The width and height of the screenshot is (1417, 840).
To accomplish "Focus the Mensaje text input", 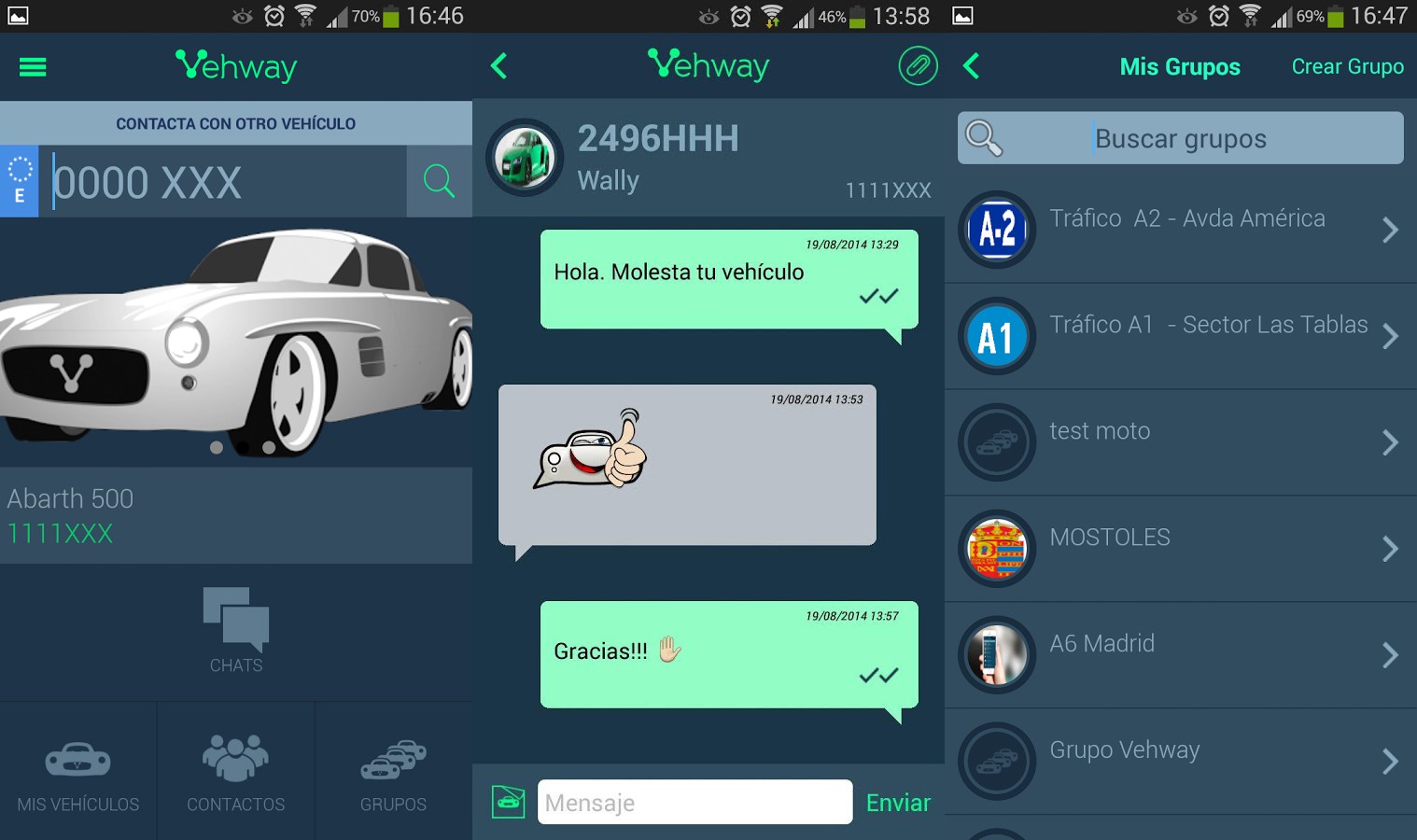I will [x=694, y=803].
